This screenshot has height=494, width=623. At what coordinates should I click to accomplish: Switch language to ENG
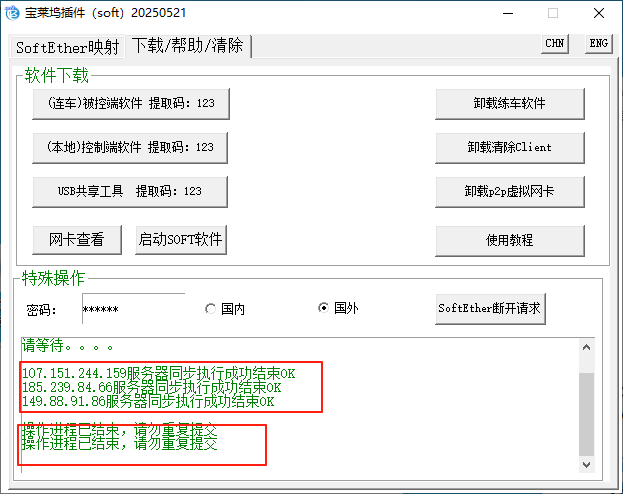[x=598, y=43]
